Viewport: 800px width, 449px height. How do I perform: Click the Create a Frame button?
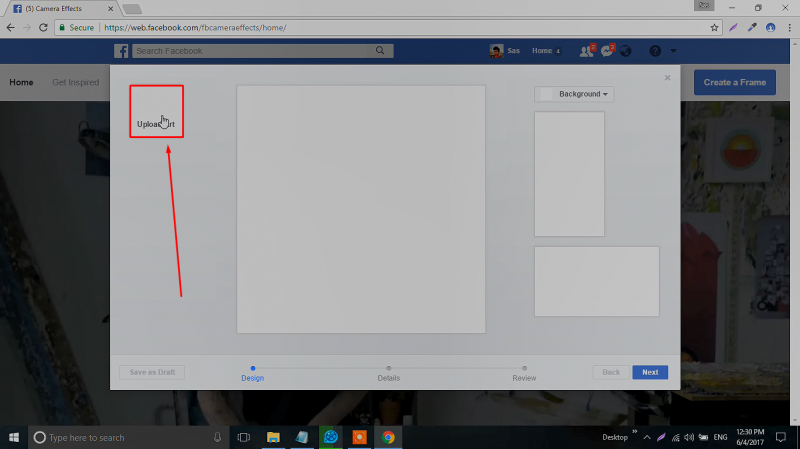(x=735, y=83)
